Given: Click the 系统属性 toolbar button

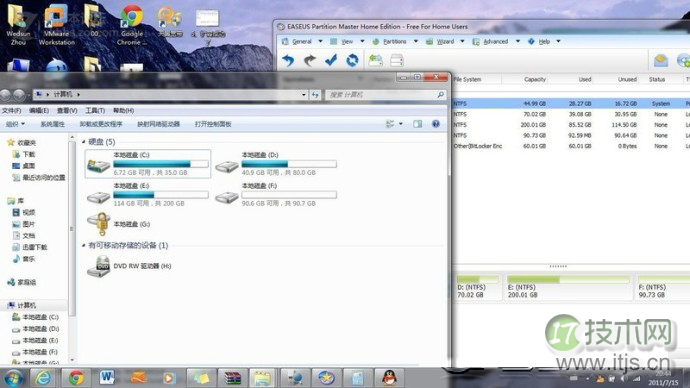Looking at the screenshot, I should coord(52,124).
